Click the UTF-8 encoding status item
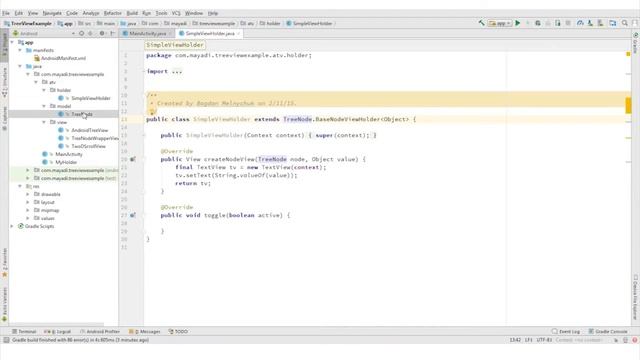Viewport: 640px width, 360px height. pos(544,340)
